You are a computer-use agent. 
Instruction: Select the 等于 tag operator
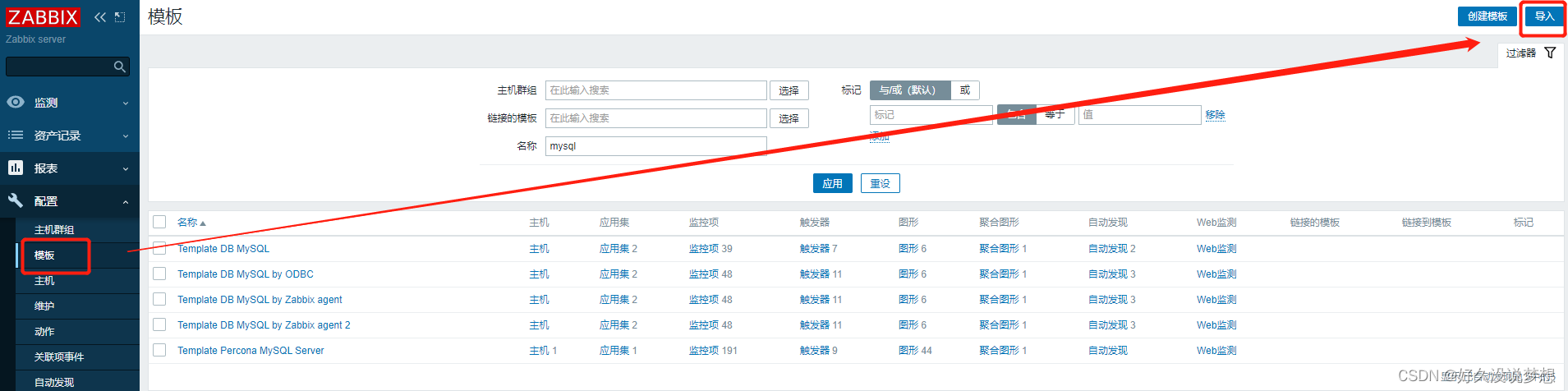tap(1055, 115)
